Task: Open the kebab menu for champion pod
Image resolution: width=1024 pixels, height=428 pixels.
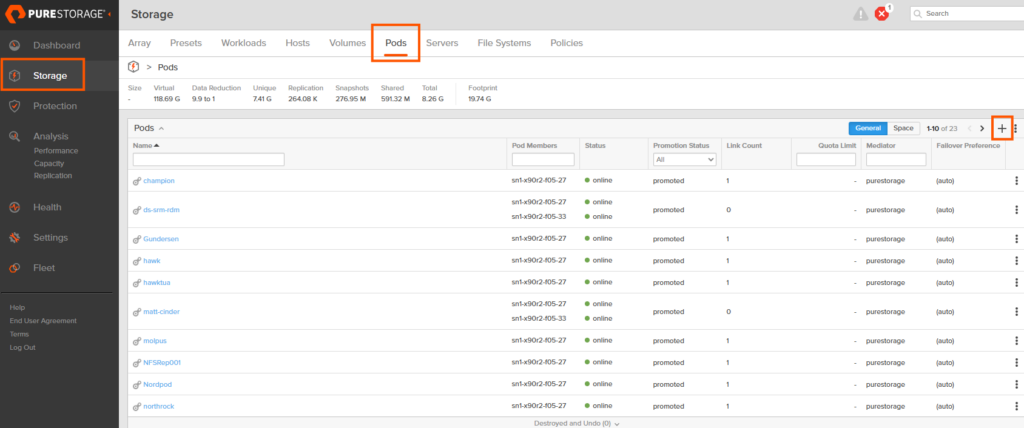Action: [x=1017, y=181]
